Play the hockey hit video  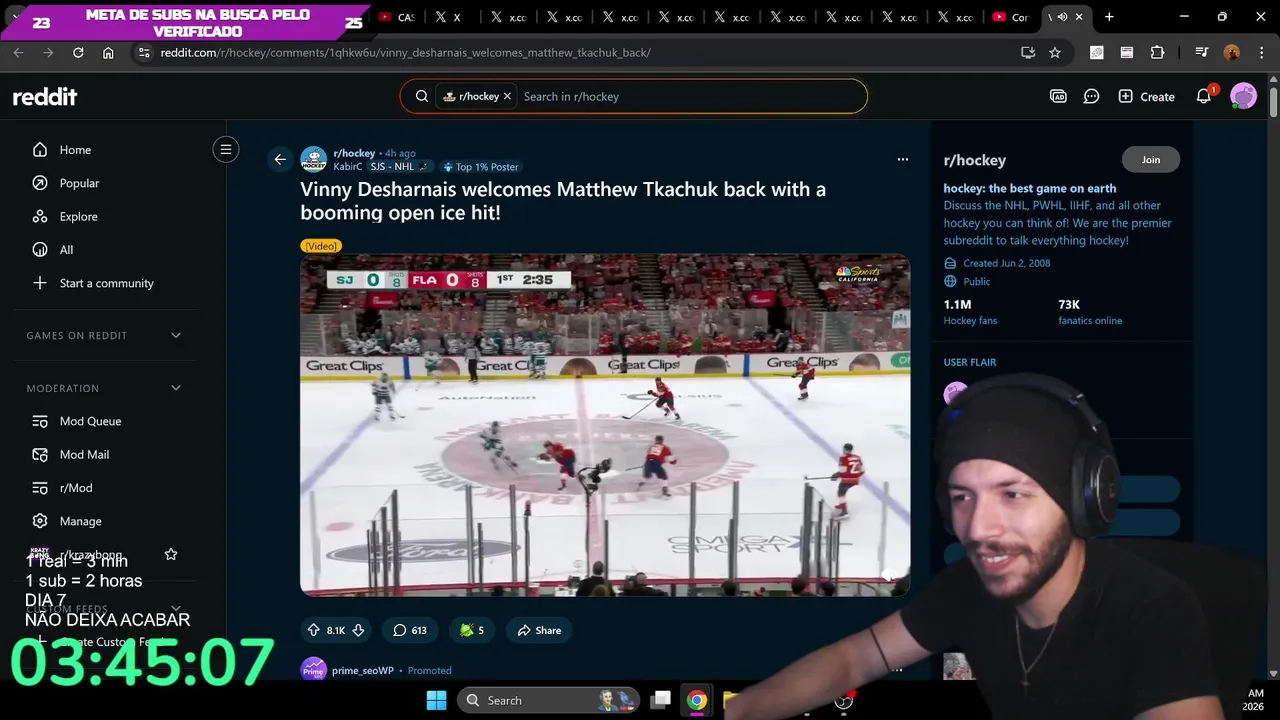(x=605, y=425)
